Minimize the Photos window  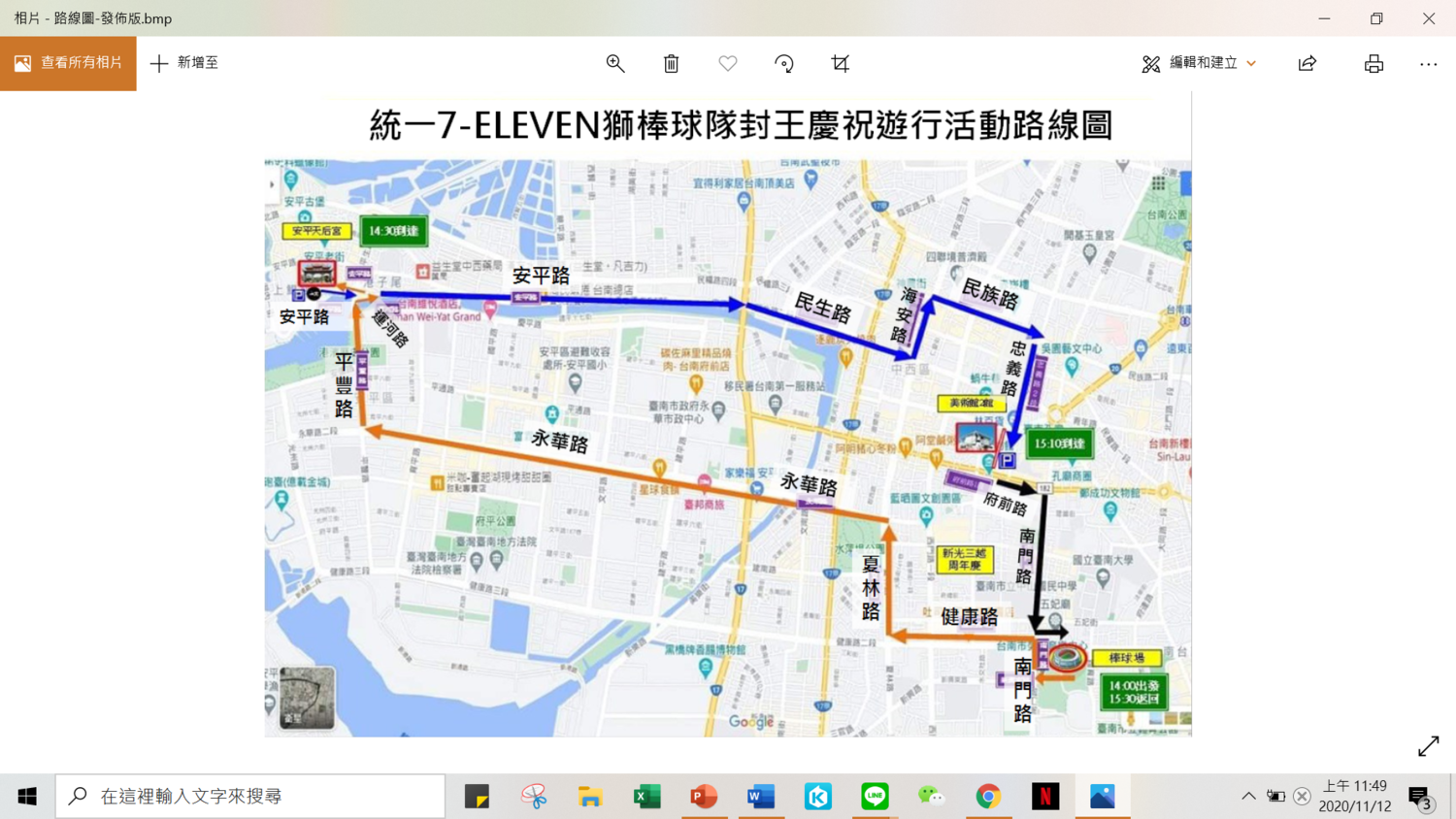[x=1324, y=18]
